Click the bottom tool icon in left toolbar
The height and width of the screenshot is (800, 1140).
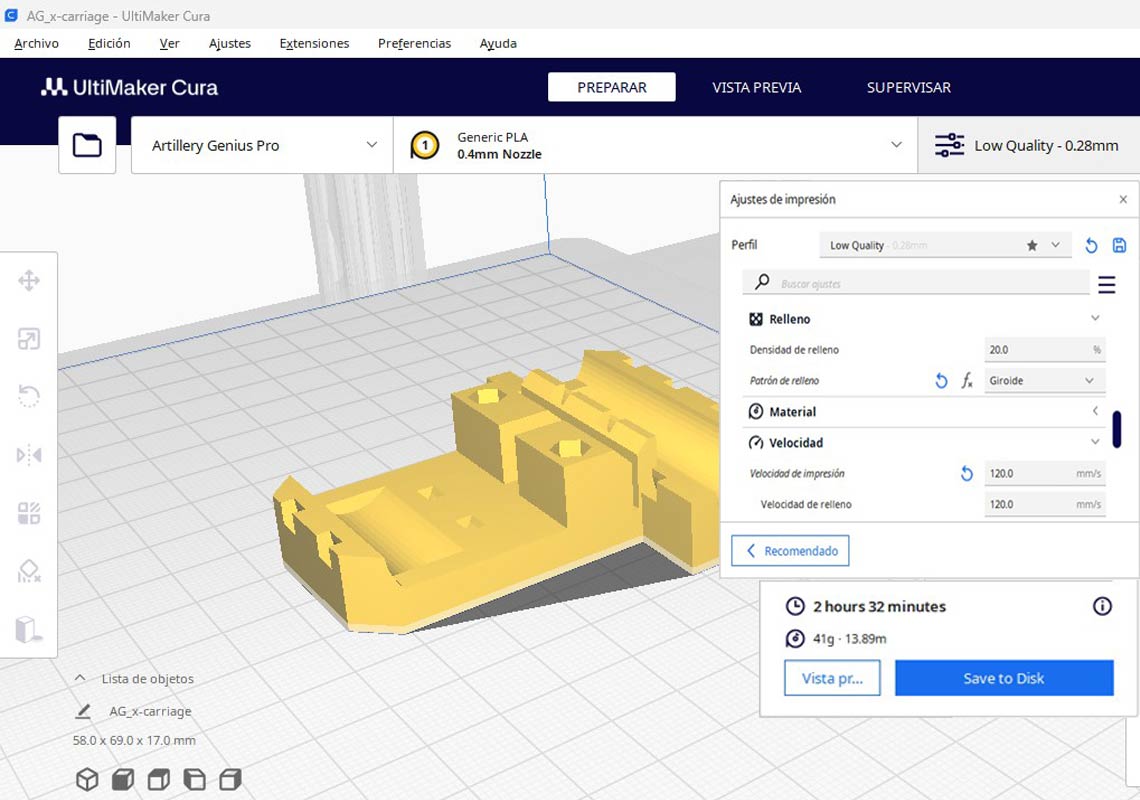click(29, 630)
